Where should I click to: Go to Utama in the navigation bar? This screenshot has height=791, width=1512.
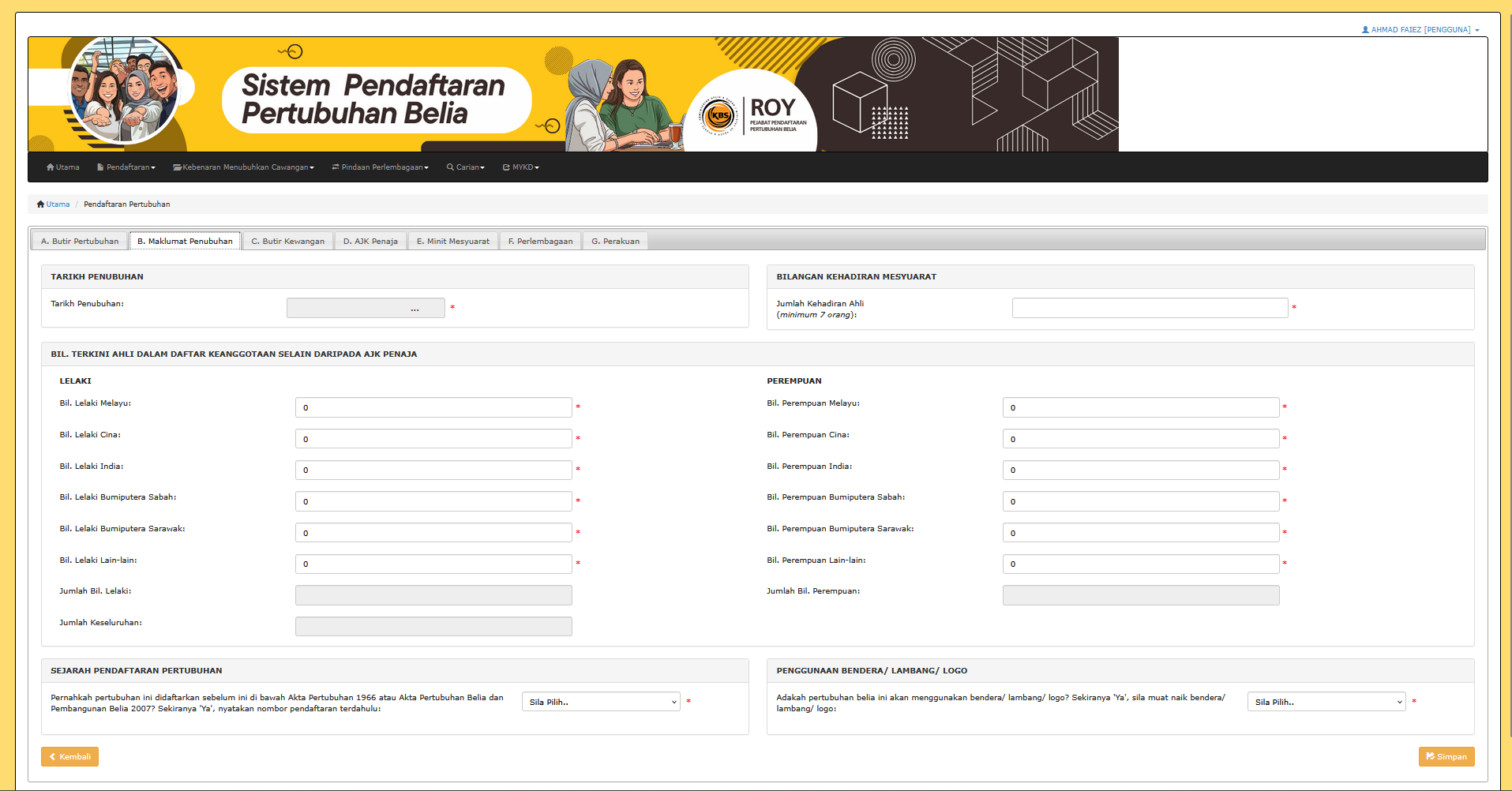tap(63, 167)
